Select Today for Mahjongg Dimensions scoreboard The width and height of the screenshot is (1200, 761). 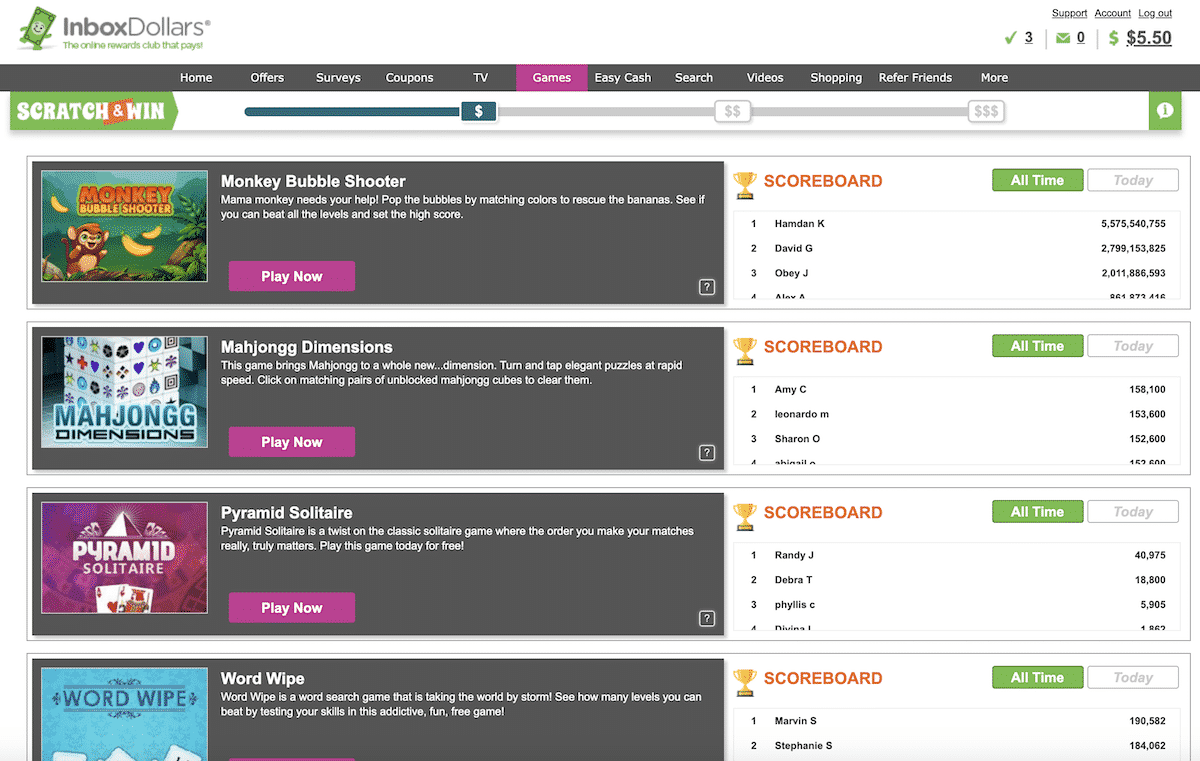1133,346
